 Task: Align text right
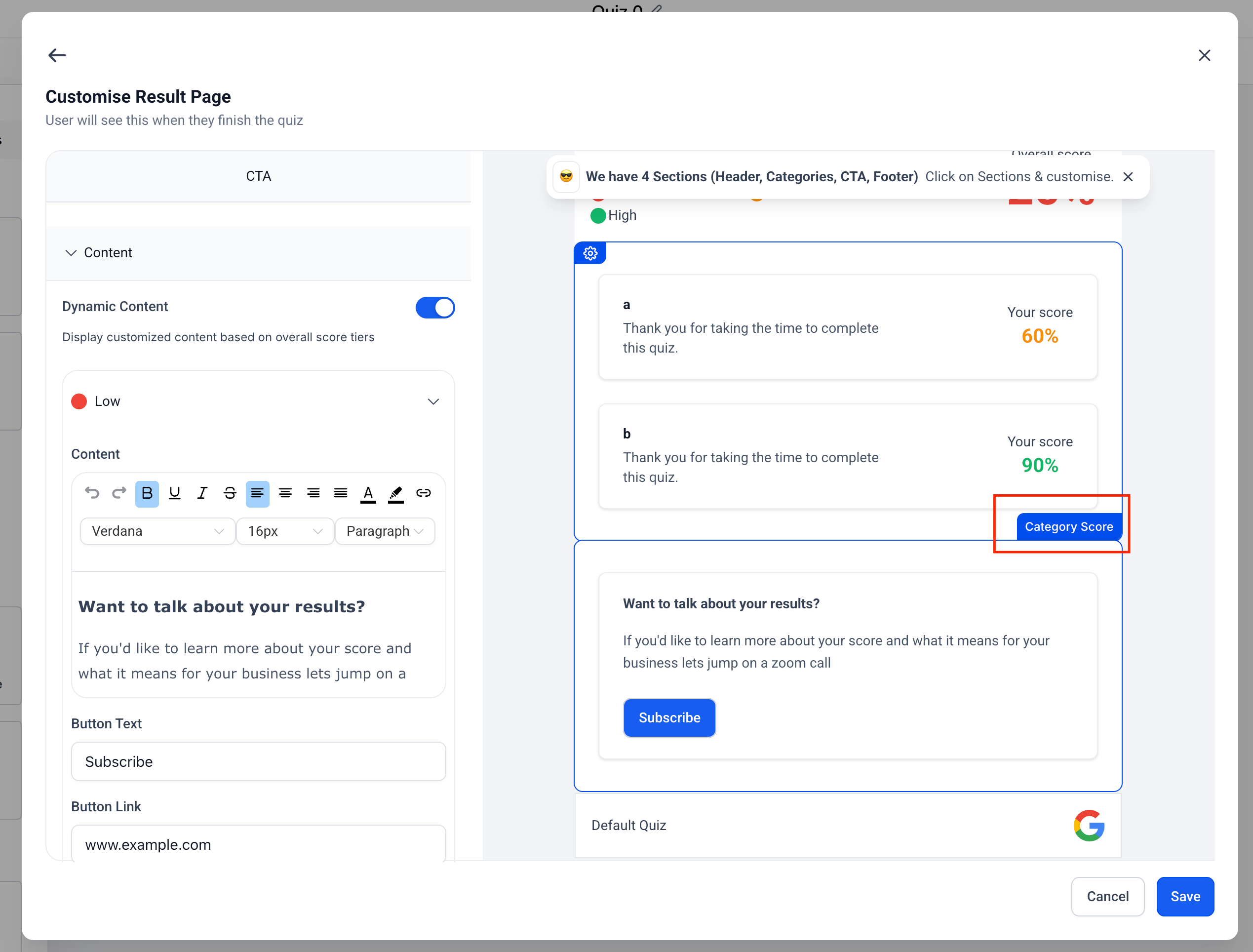click(313, 493)
